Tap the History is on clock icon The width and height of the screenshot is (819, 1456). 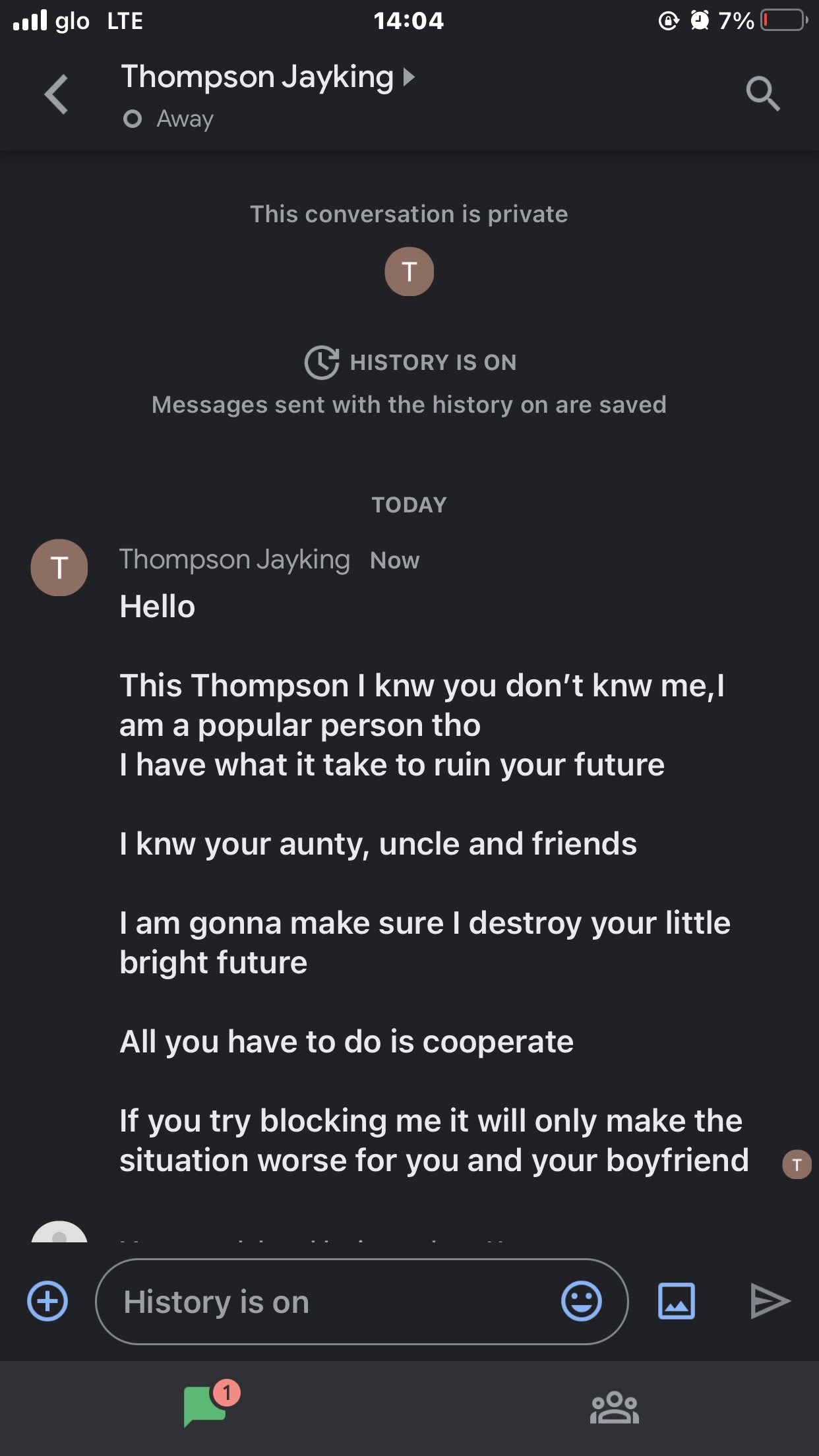click(x=321, y=362)
